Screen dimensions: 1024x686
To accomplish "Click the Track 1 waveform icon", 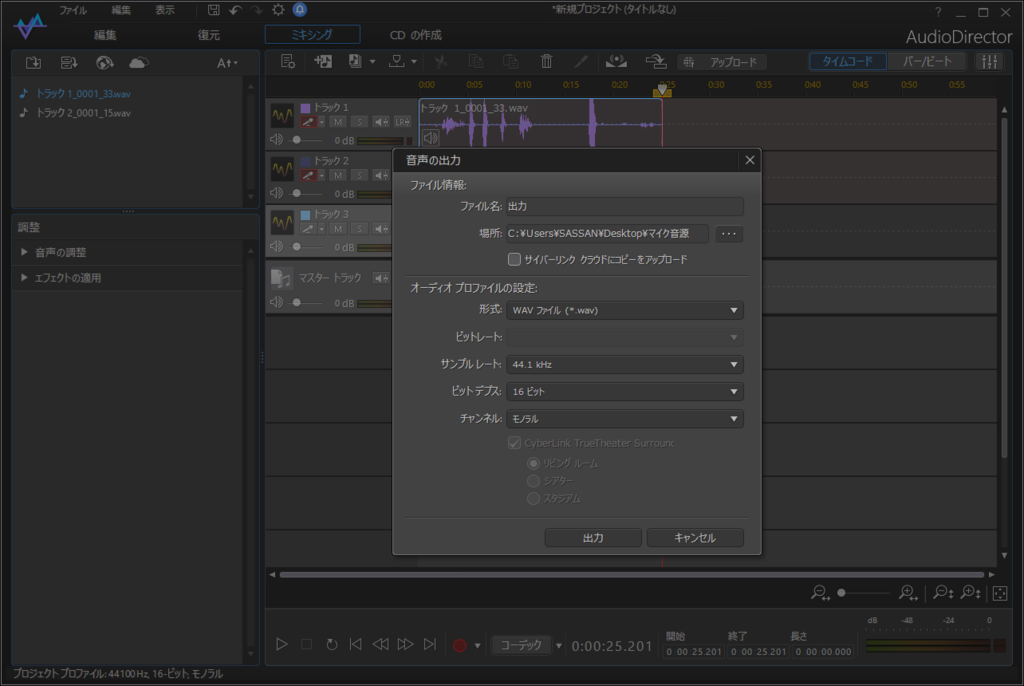I will click(x=282, y=116).
